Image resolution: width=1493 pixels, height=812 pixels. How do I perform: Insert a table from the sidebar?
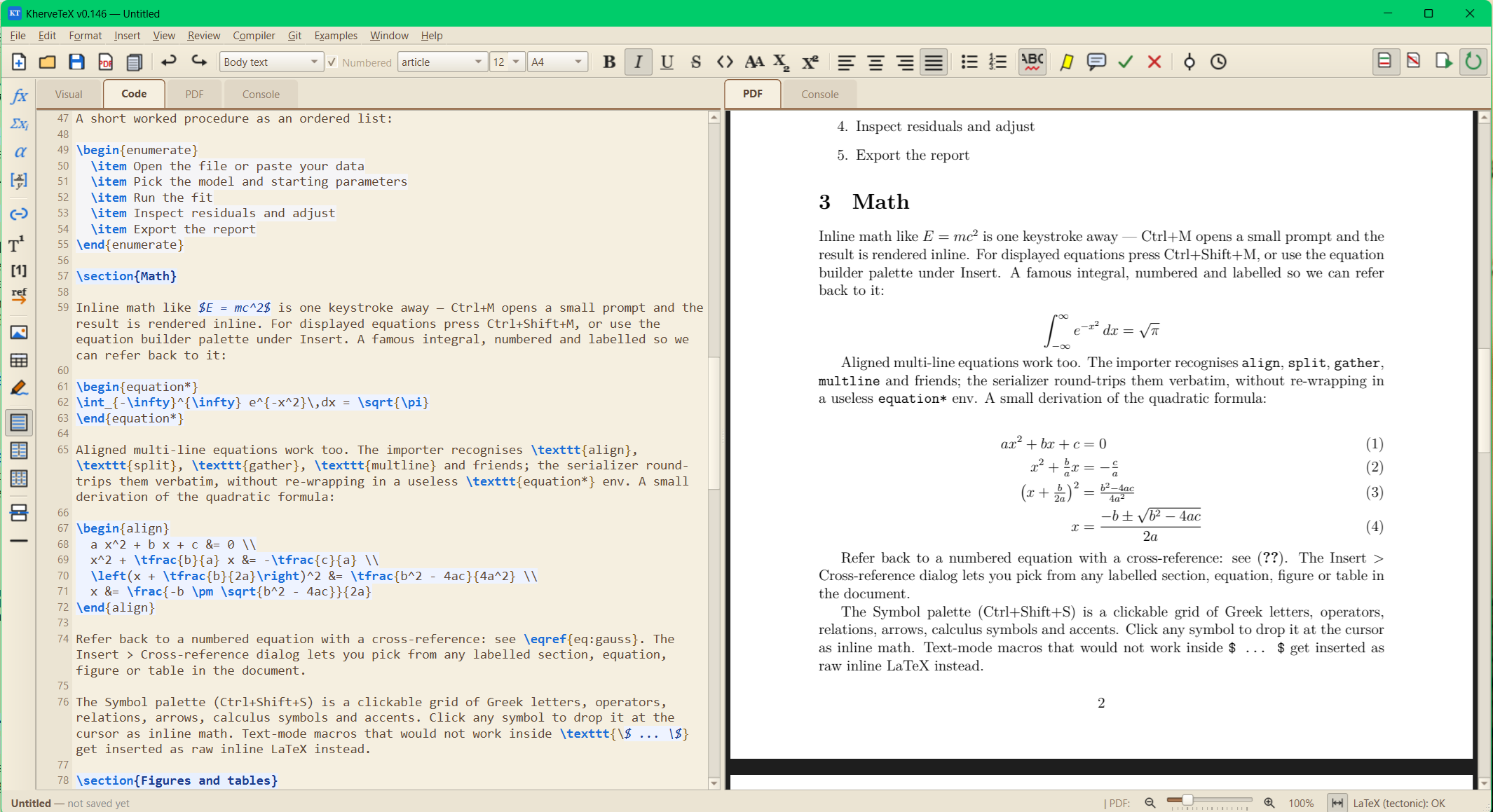coord(19,361)
